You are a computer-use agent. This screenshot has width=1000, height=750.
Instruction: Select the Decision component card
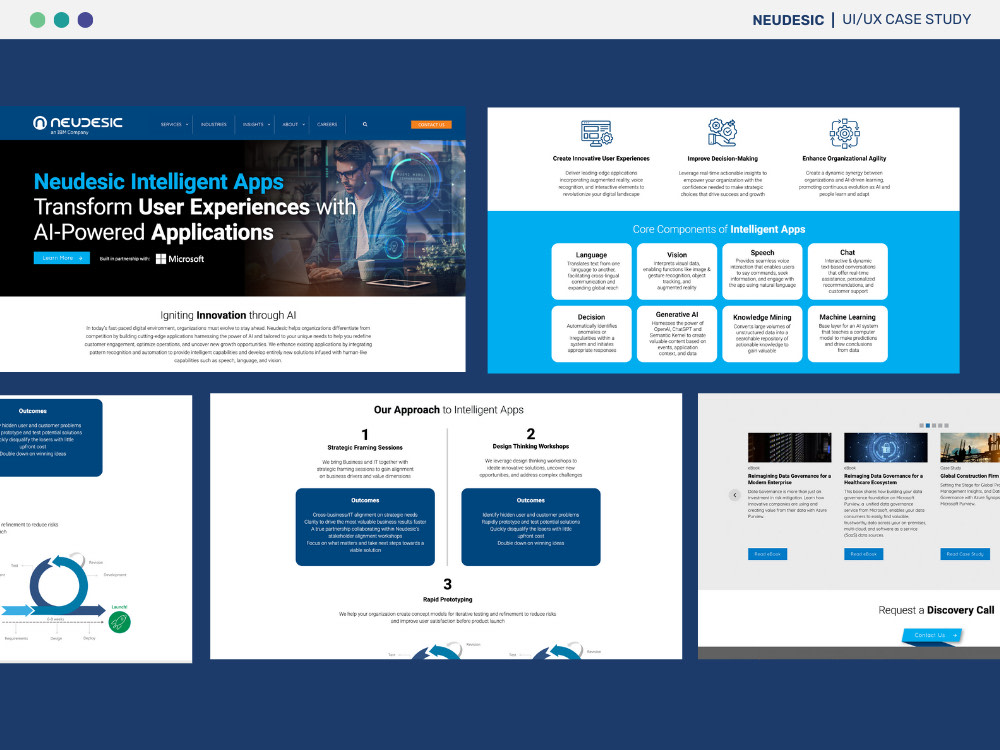pos(591,334)
